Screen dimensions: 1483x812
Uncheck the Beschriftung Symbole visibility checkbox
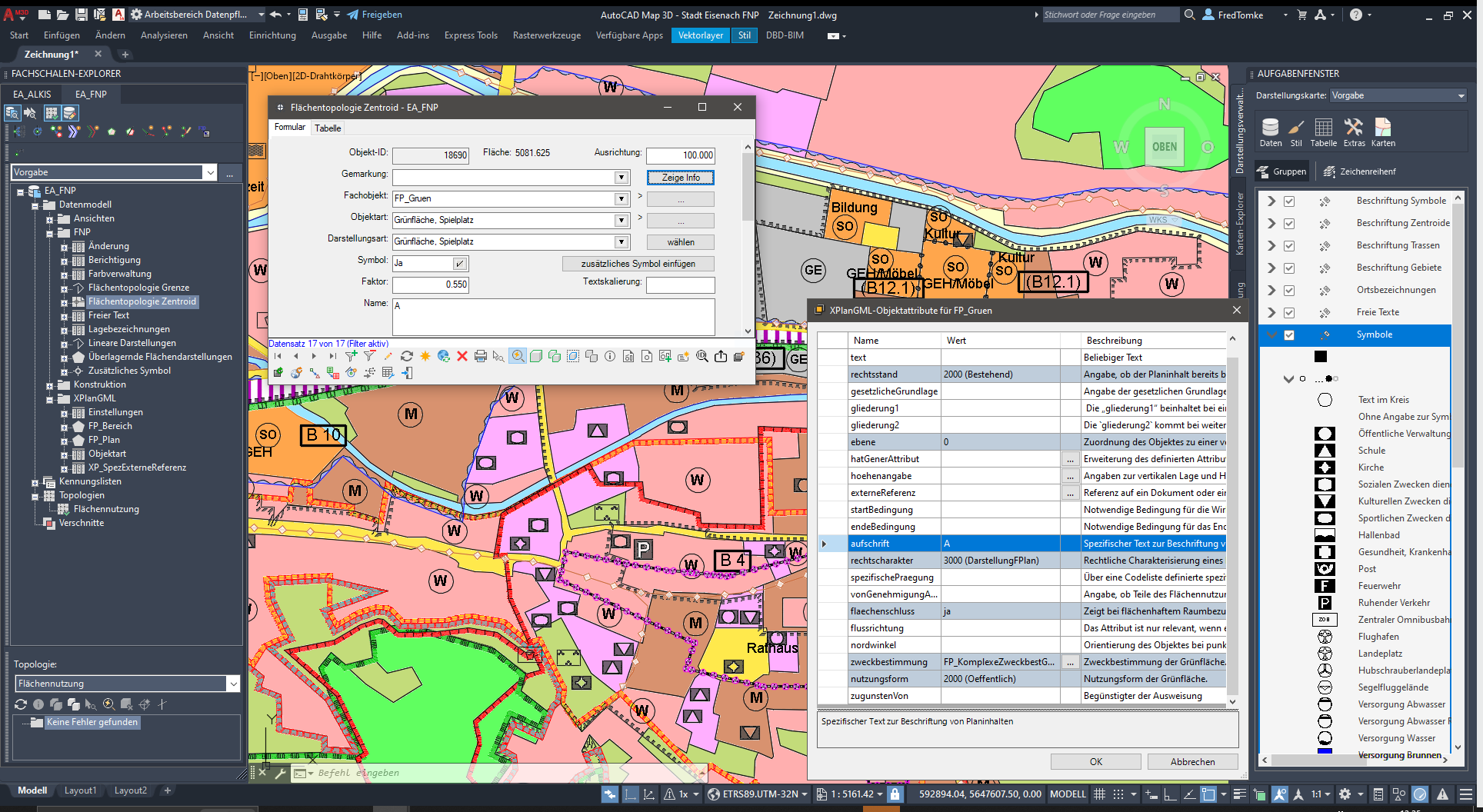click(1289, 201)
